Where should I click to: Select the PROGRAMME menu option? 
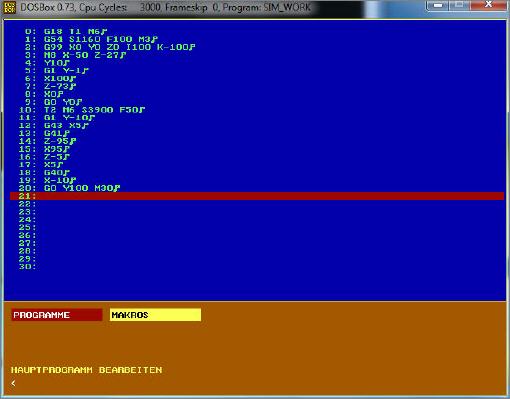[57, 315]
